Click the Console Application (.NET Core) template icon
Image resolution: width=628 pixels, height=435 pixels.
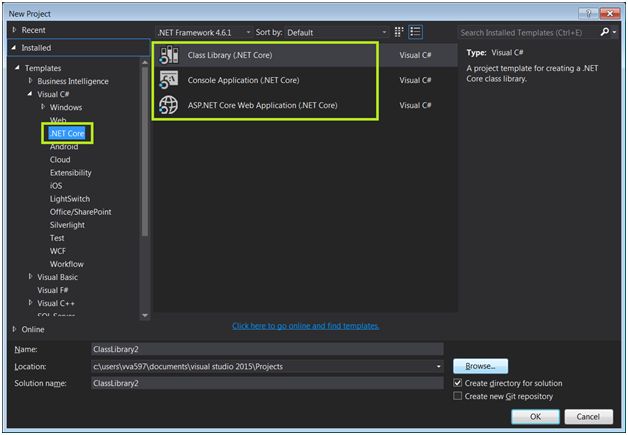169,80
